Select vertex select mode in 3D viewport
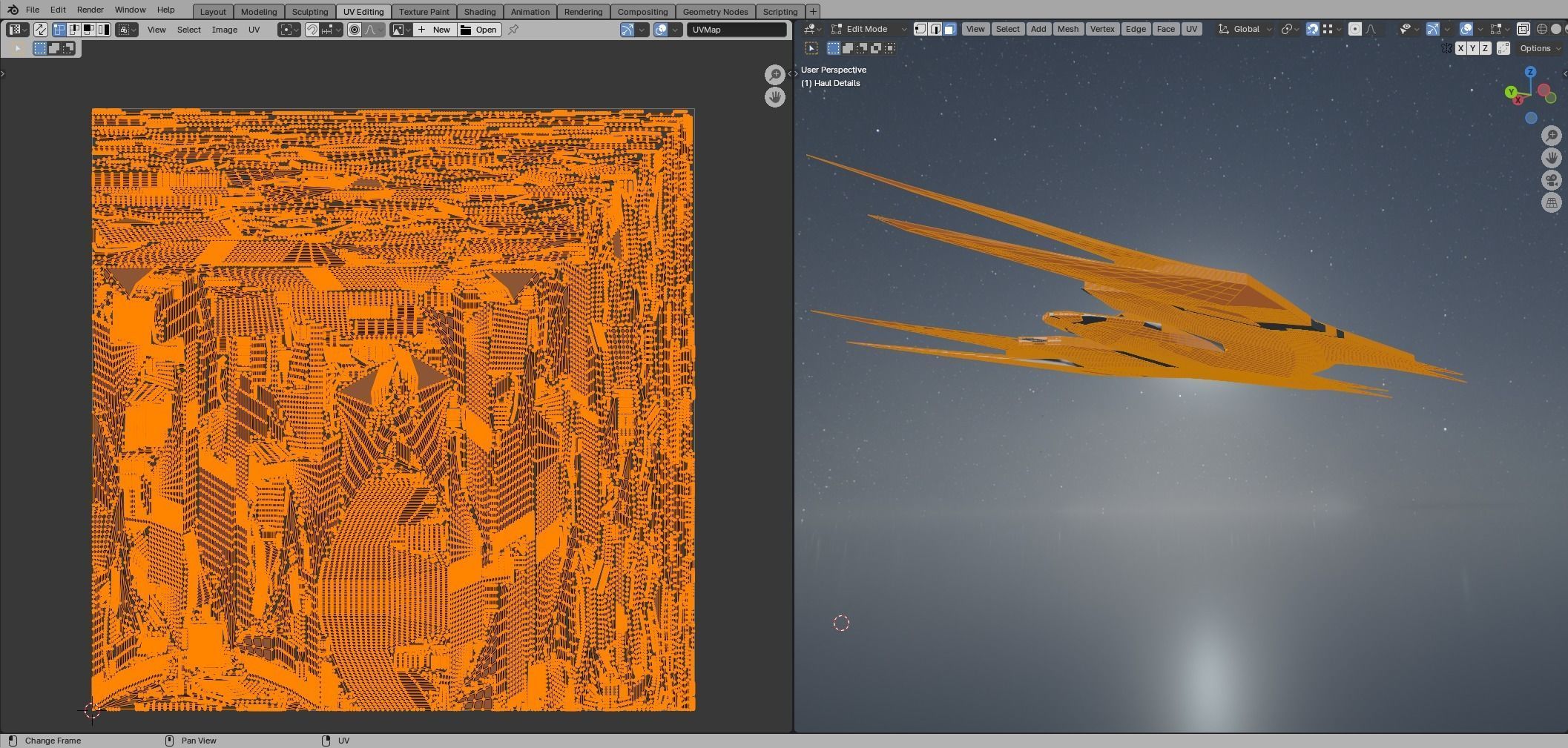The width and height of the screenshot is (1568, 748). pos(920,29)
